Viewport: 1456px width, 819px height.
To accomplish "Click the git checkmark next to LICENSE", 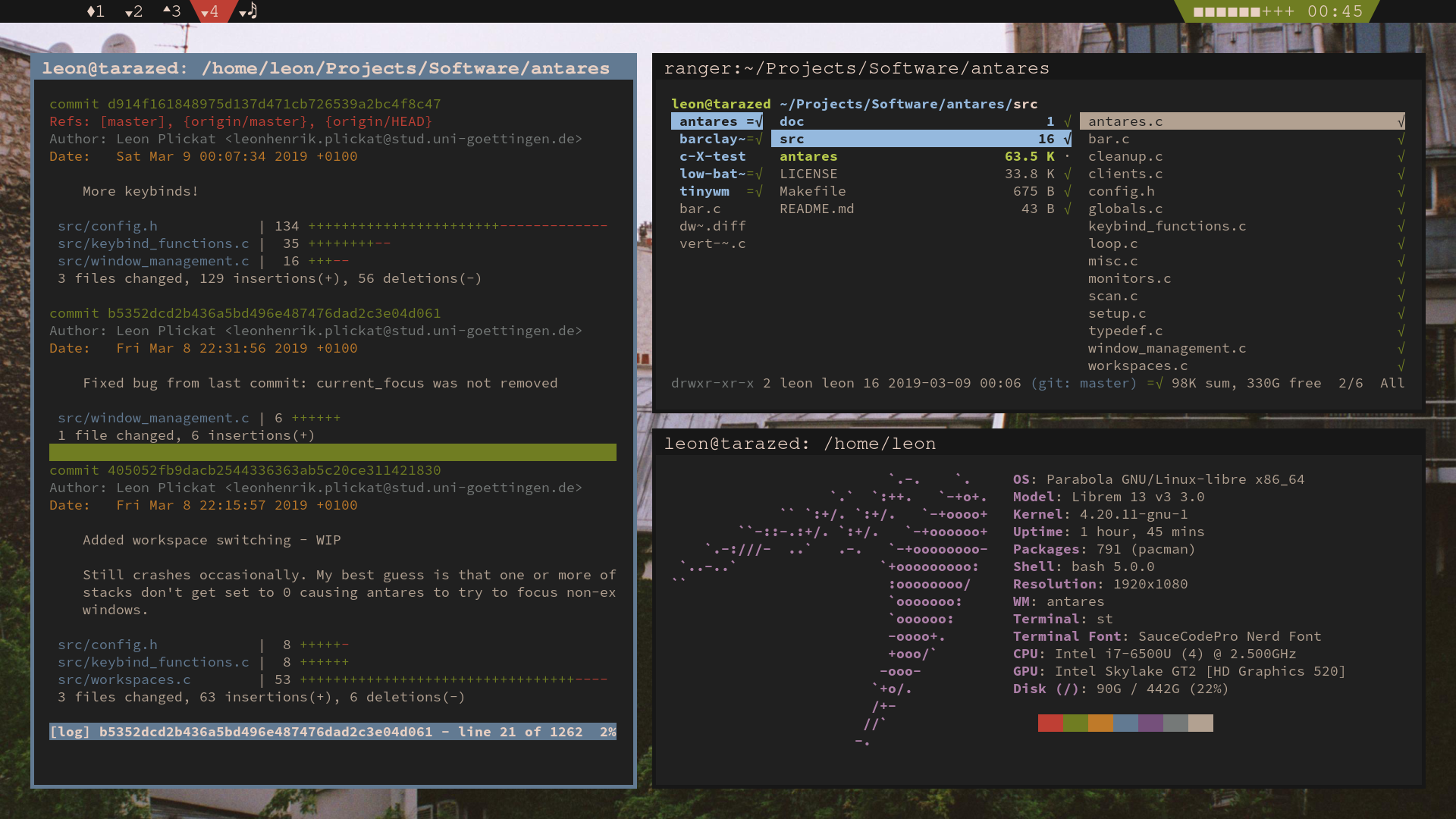I will 1068,174.
